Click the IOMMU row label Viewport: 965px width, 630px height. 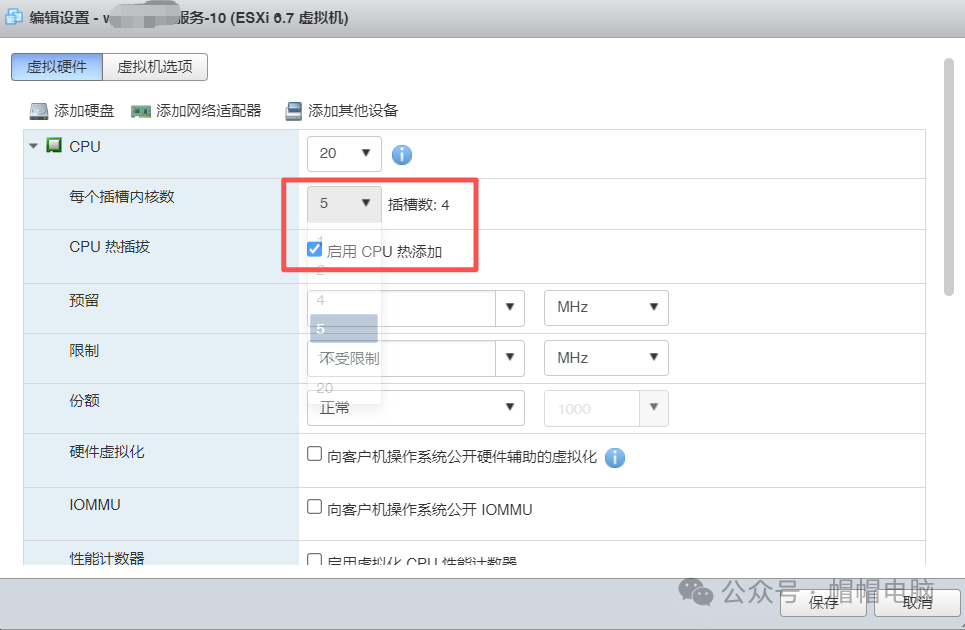tap(95, 504)
